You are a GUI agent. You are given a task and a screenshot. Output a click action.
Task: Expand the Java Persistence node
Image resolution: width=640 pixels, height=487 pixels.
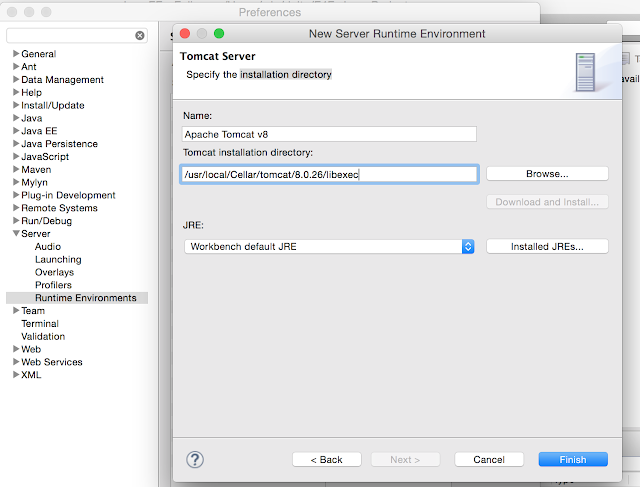pos(16,143)
